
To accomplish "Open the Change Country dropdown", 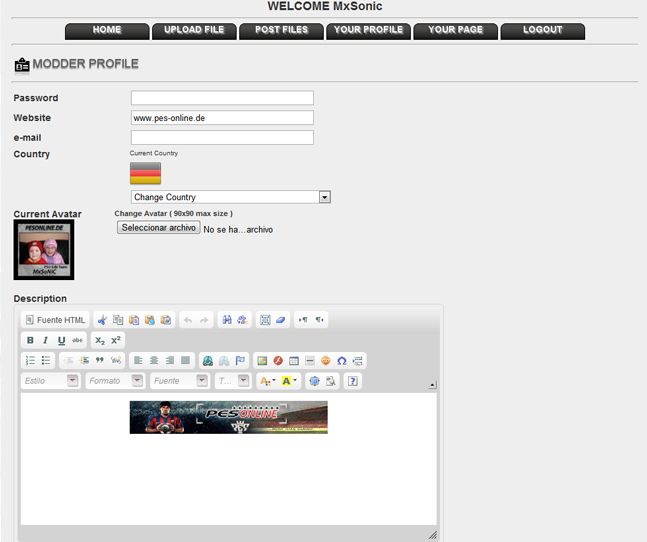I will coord(230,197).
